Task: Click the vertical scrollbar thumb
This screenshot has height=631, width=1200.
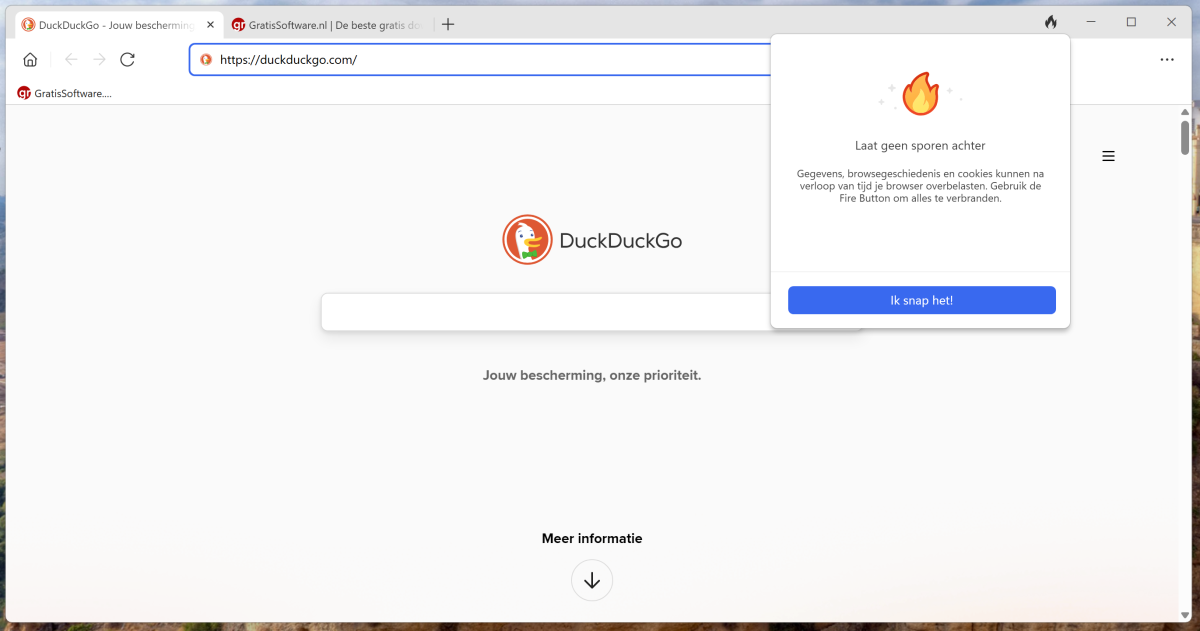Action: tap(1185, 137)
